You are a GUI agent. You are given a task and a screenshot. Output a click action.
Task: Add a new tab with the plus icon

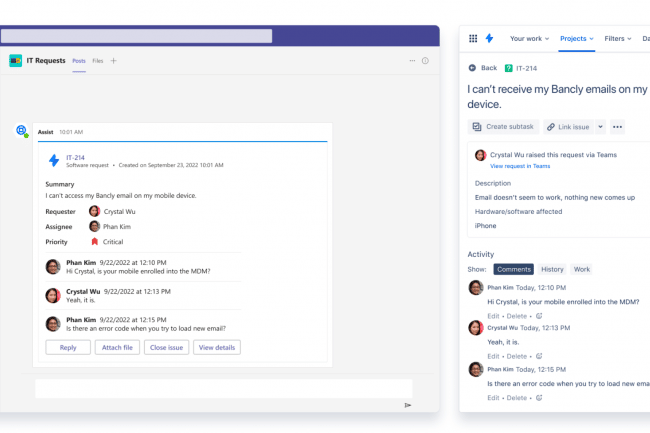113,60
